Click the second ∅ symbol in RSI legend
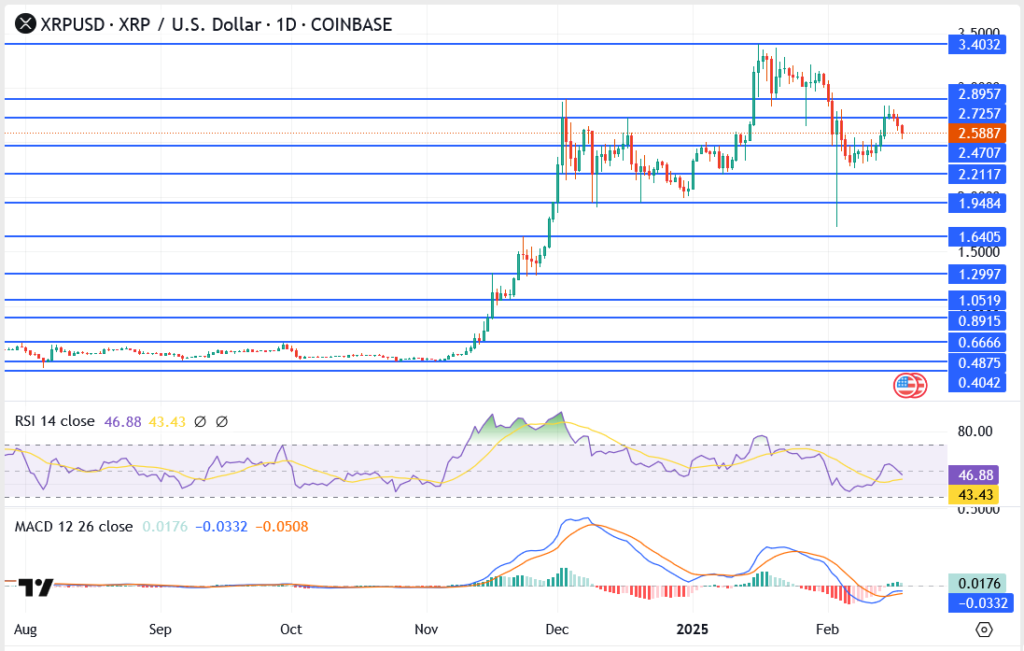Viewport: 1024px width, 651px height. tap(221, 422)
